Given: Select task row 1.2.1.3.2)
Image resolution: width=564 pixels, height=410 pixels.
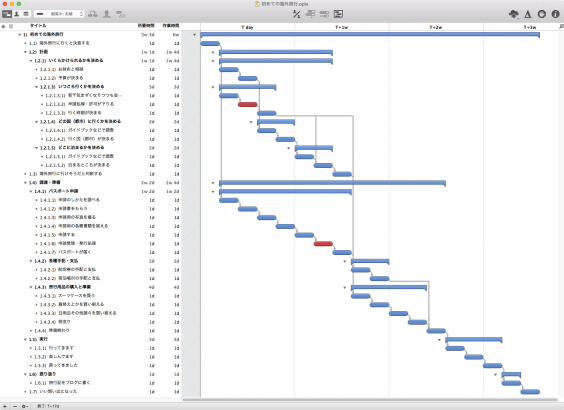Looking at the screenshot, I should click(x=91, y=104).
